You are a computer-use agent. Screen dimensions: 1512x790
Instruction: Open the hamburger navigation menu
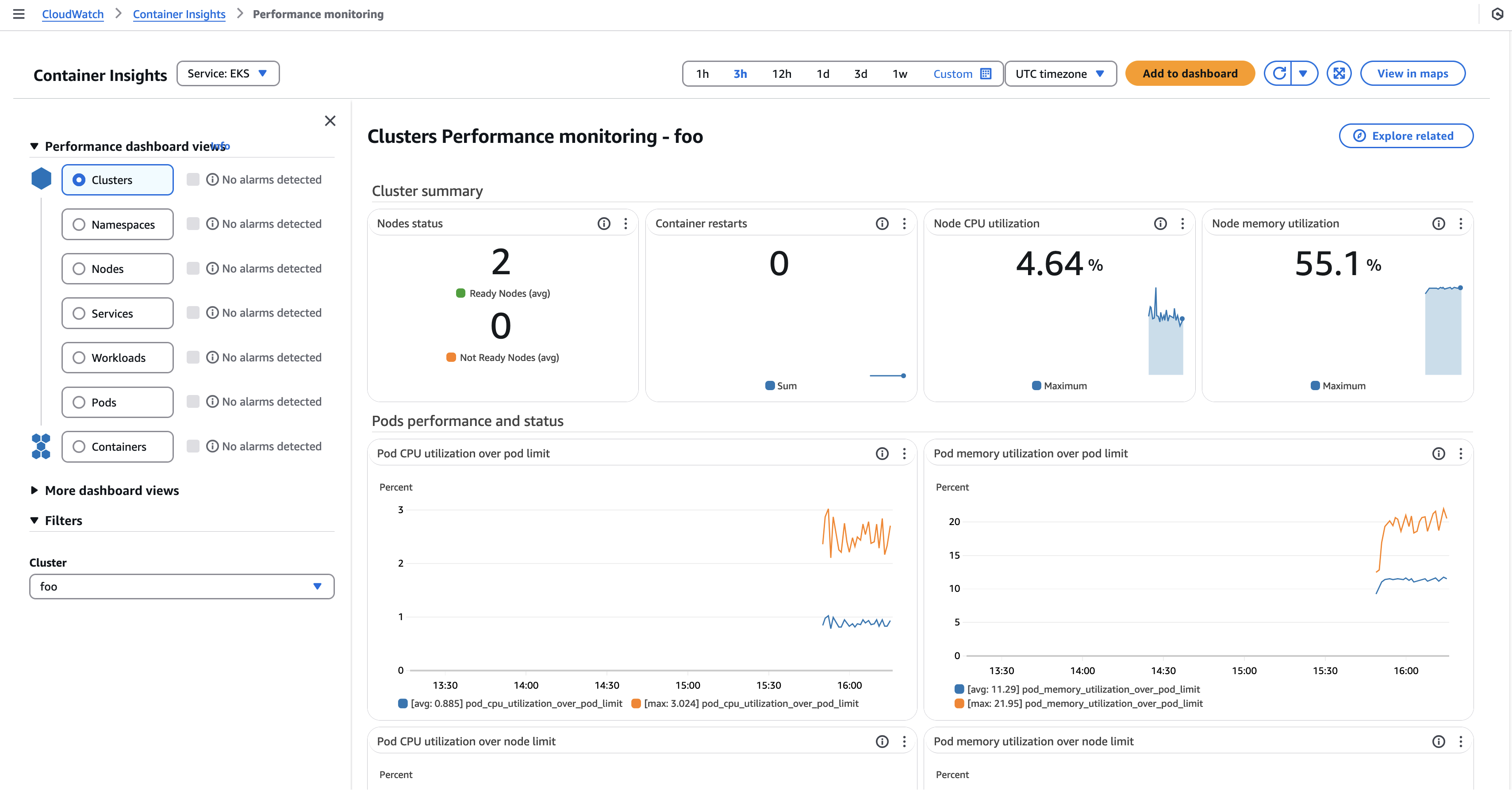[x=19, y=14]
